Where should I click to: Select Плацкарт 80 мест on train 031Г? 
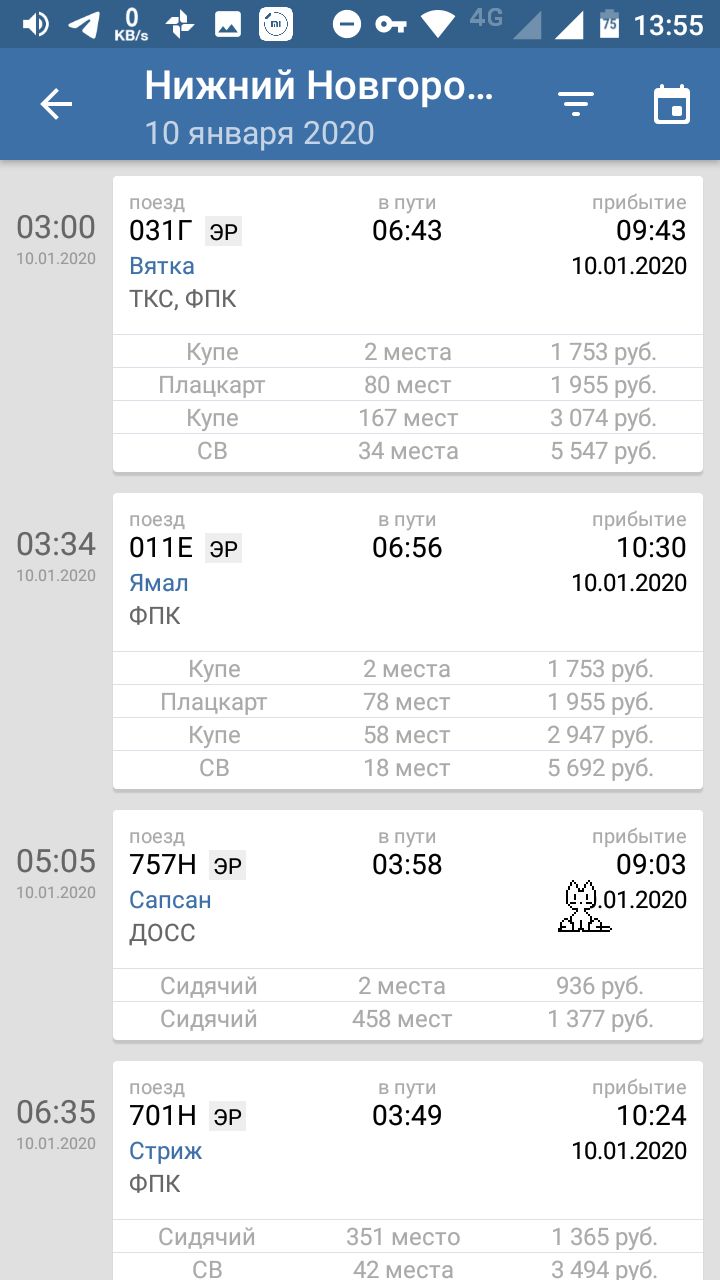click(408, 385)
